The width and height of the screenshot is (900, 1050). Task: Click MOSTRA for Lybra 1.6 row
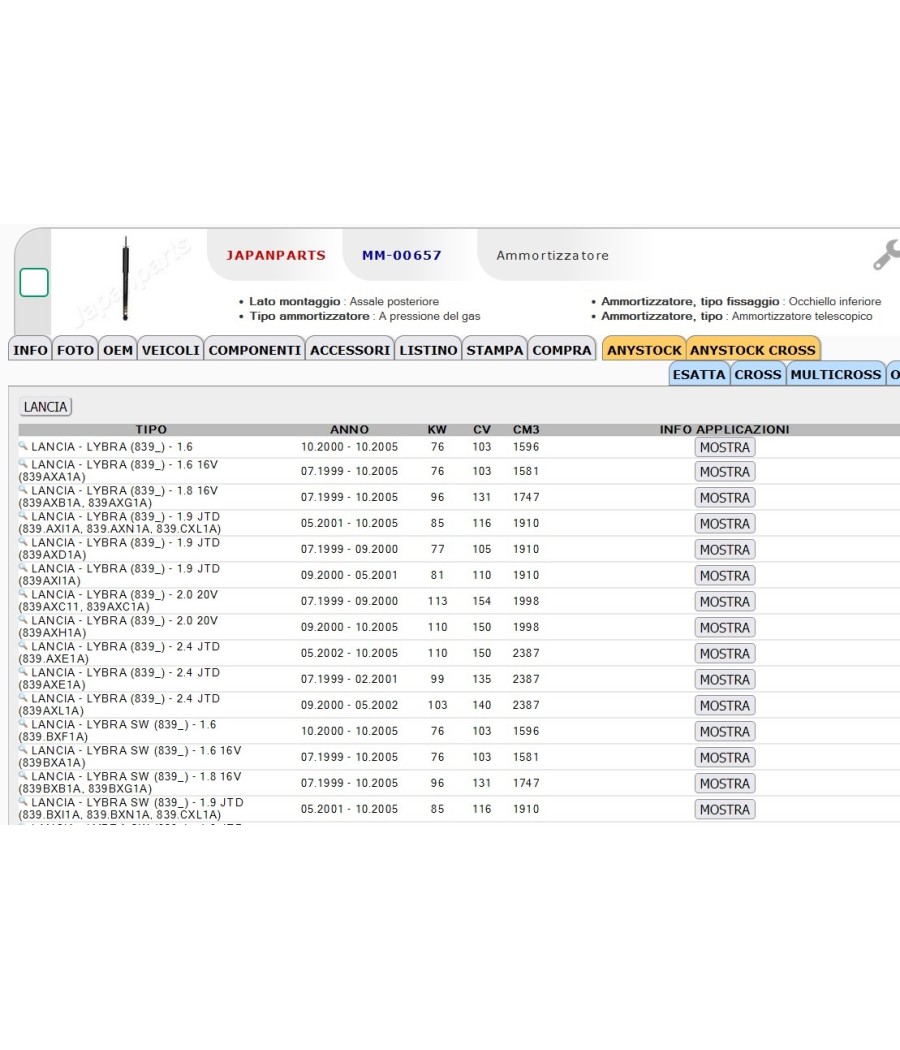coord(725,447)
